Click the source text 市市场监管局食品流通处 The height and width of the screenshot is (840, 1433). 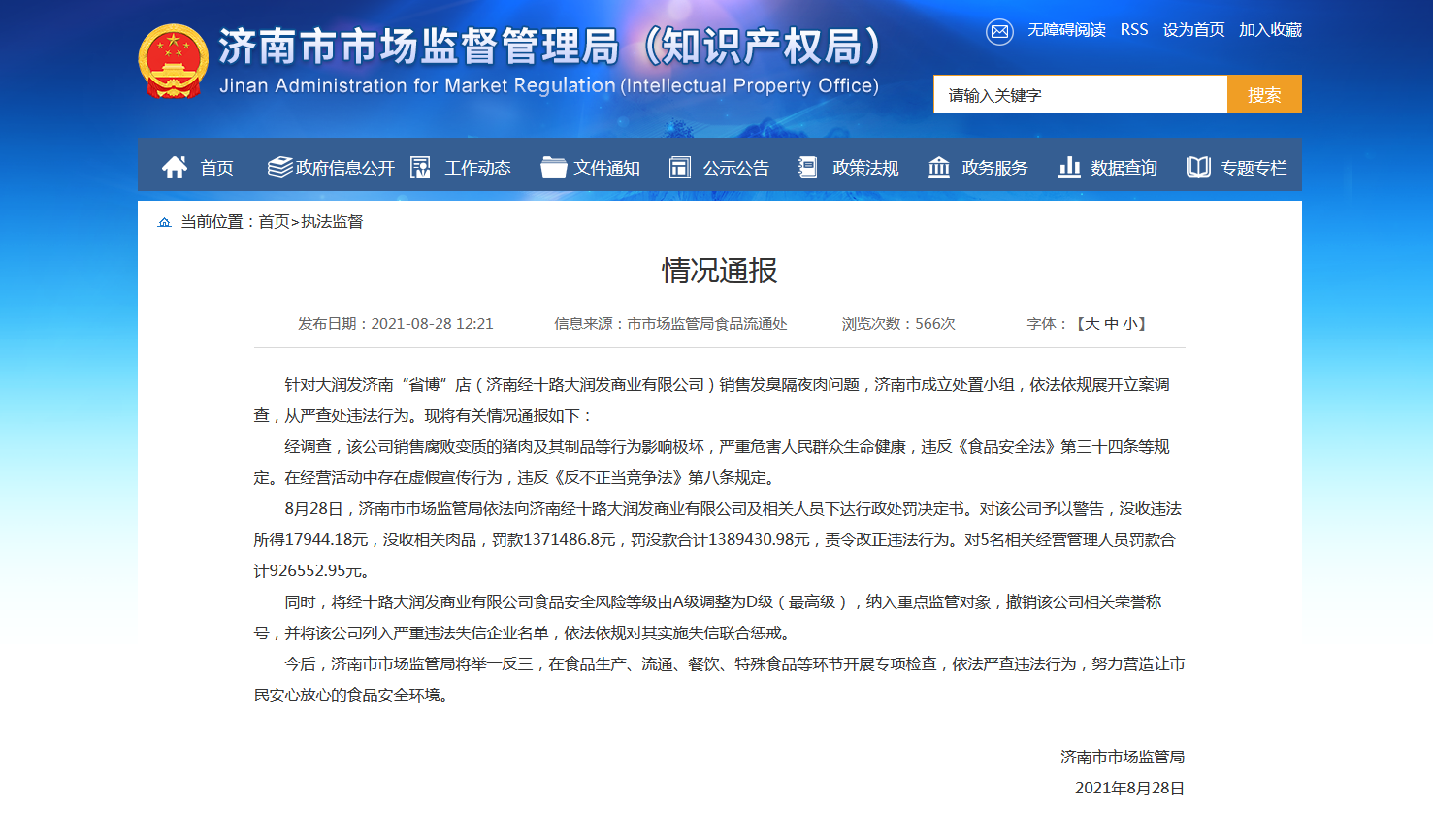(707, 324)
